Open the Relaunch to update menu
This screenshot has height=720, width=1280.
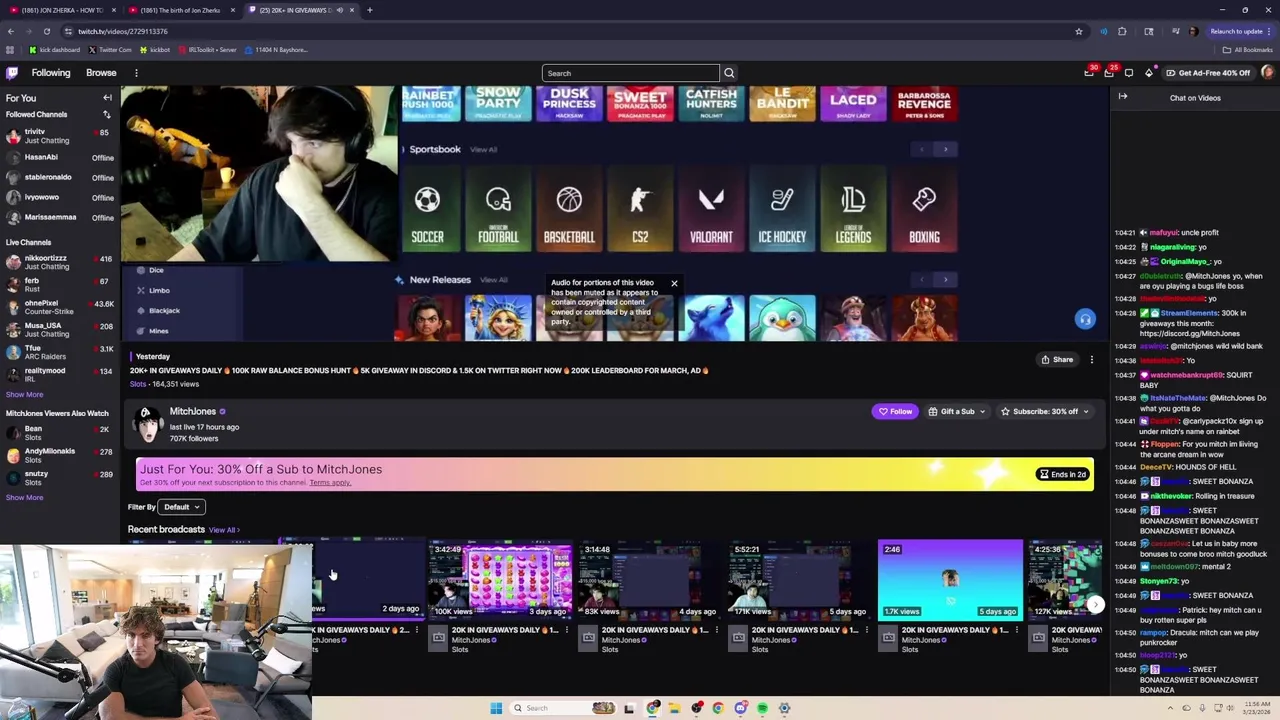coord(1240,31)
